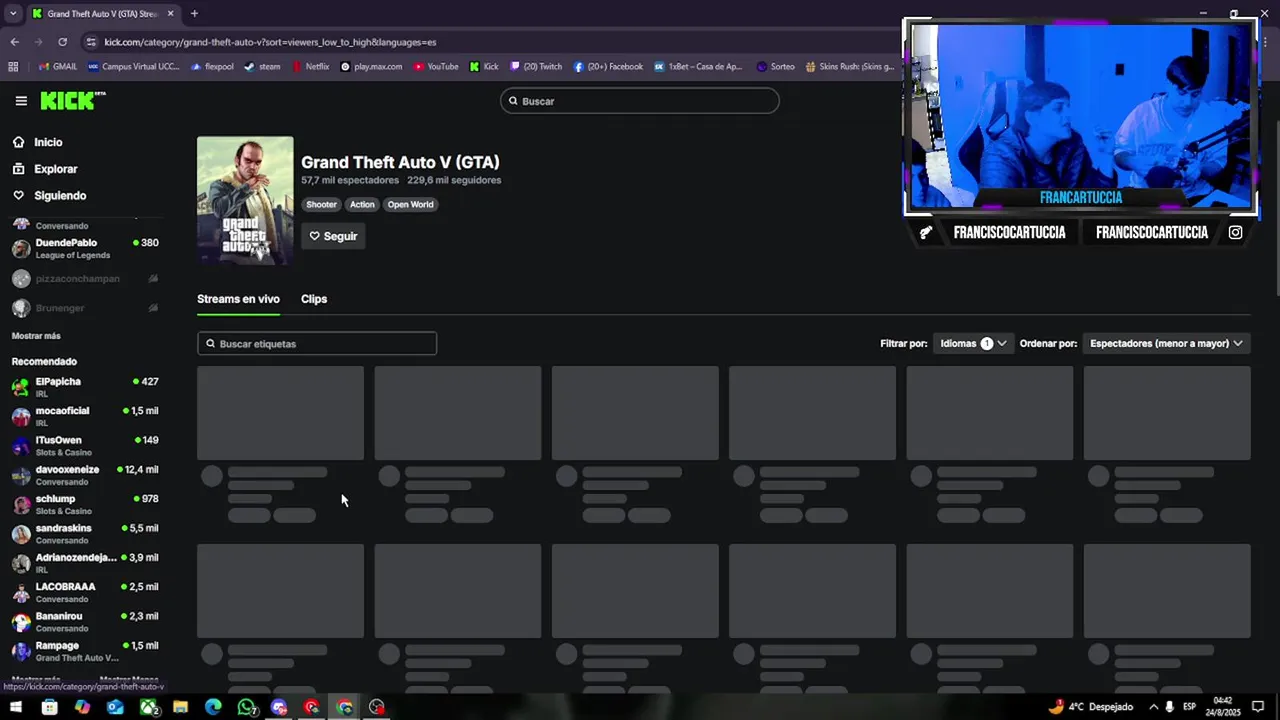Click Mostrar más under following list
1280x720 pixels.
36,336
